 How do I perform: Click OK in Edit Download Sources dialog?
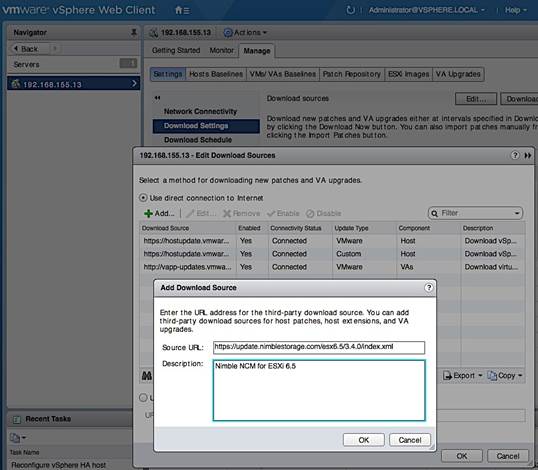click(x=462, y=456)
